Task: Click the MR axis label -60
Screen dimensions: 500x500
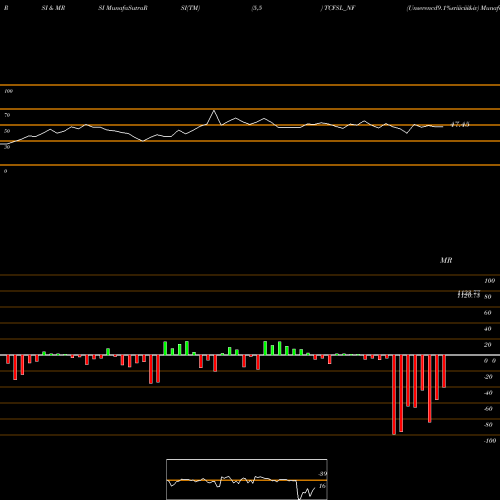Action: point(488,409)
